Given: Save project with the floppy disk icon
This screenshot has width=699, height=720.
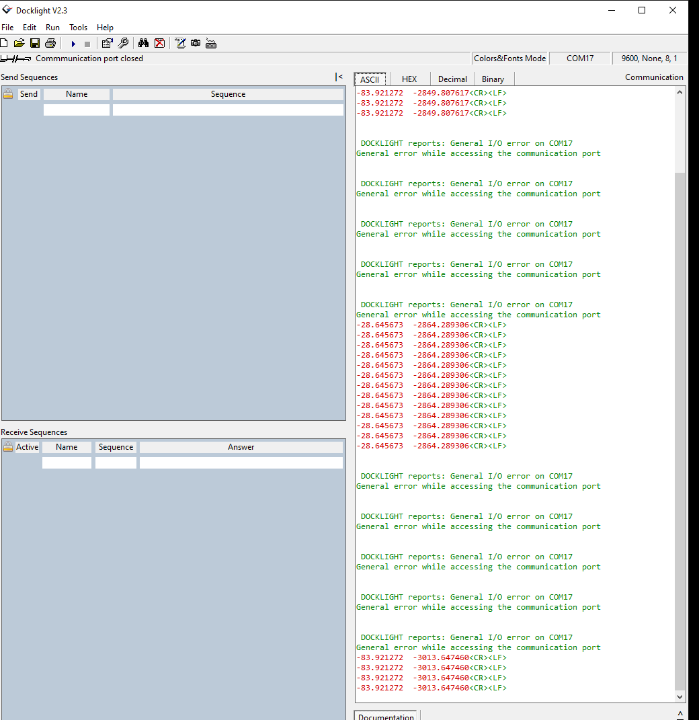Looking at the screenshot, I should coord(35,44).
